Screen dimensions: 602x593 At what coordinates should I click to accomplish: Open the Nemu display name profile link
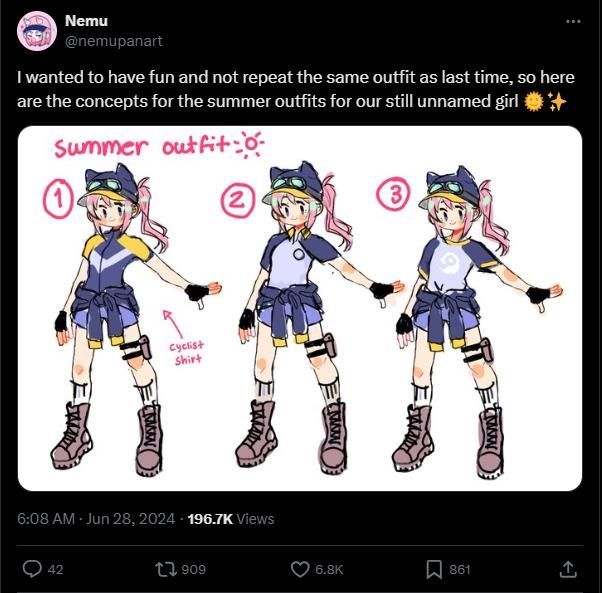click(x=86, y=20)
